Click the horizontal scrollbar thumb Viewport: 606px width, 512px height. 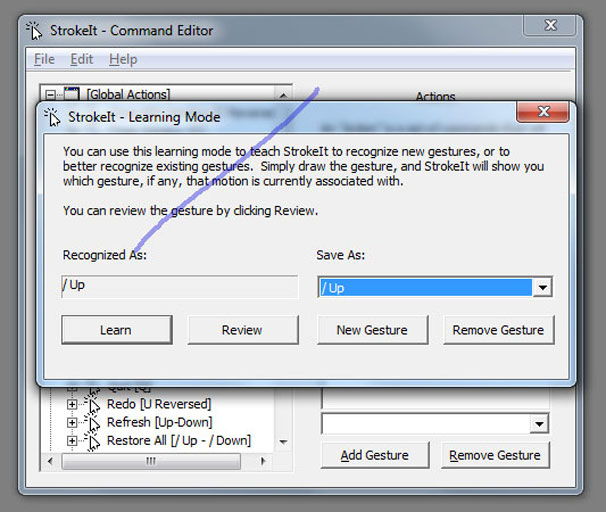[151, 461]
